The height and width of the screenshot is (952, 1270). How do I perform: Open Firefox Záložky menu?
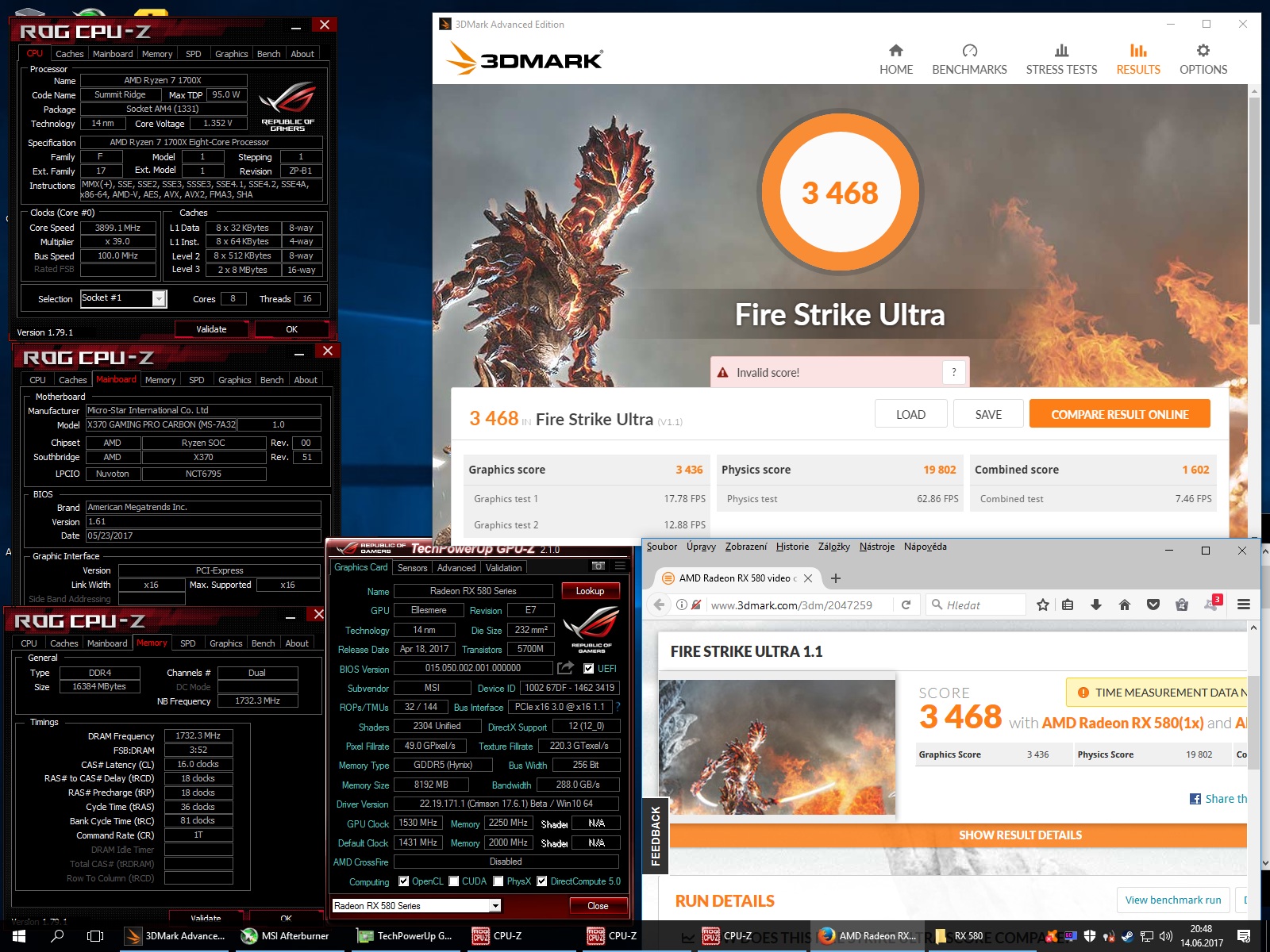[833, 547]
